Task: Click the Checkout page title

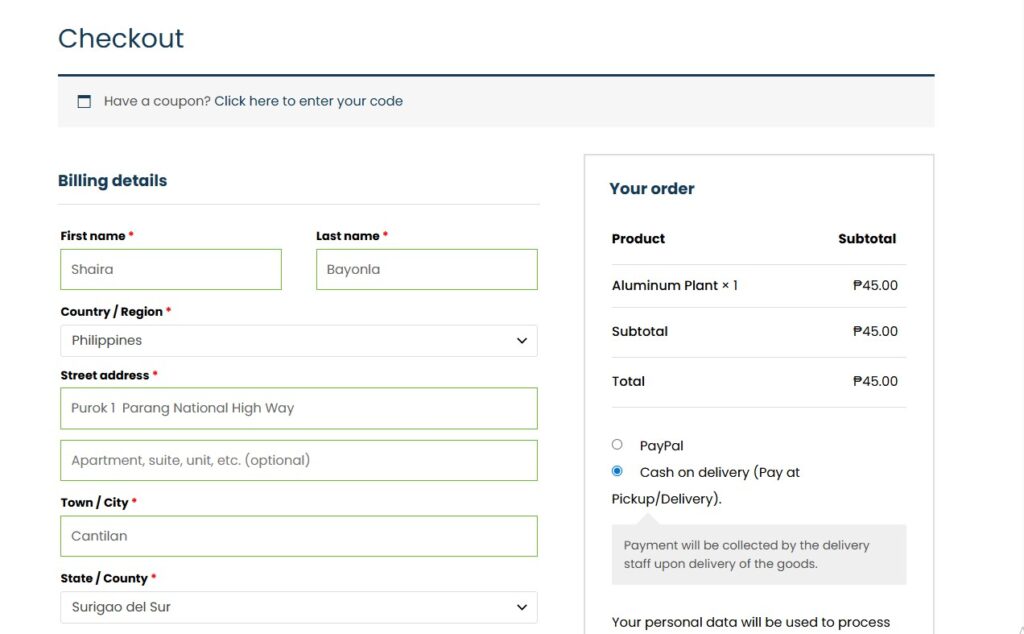Action: point(121,38)
